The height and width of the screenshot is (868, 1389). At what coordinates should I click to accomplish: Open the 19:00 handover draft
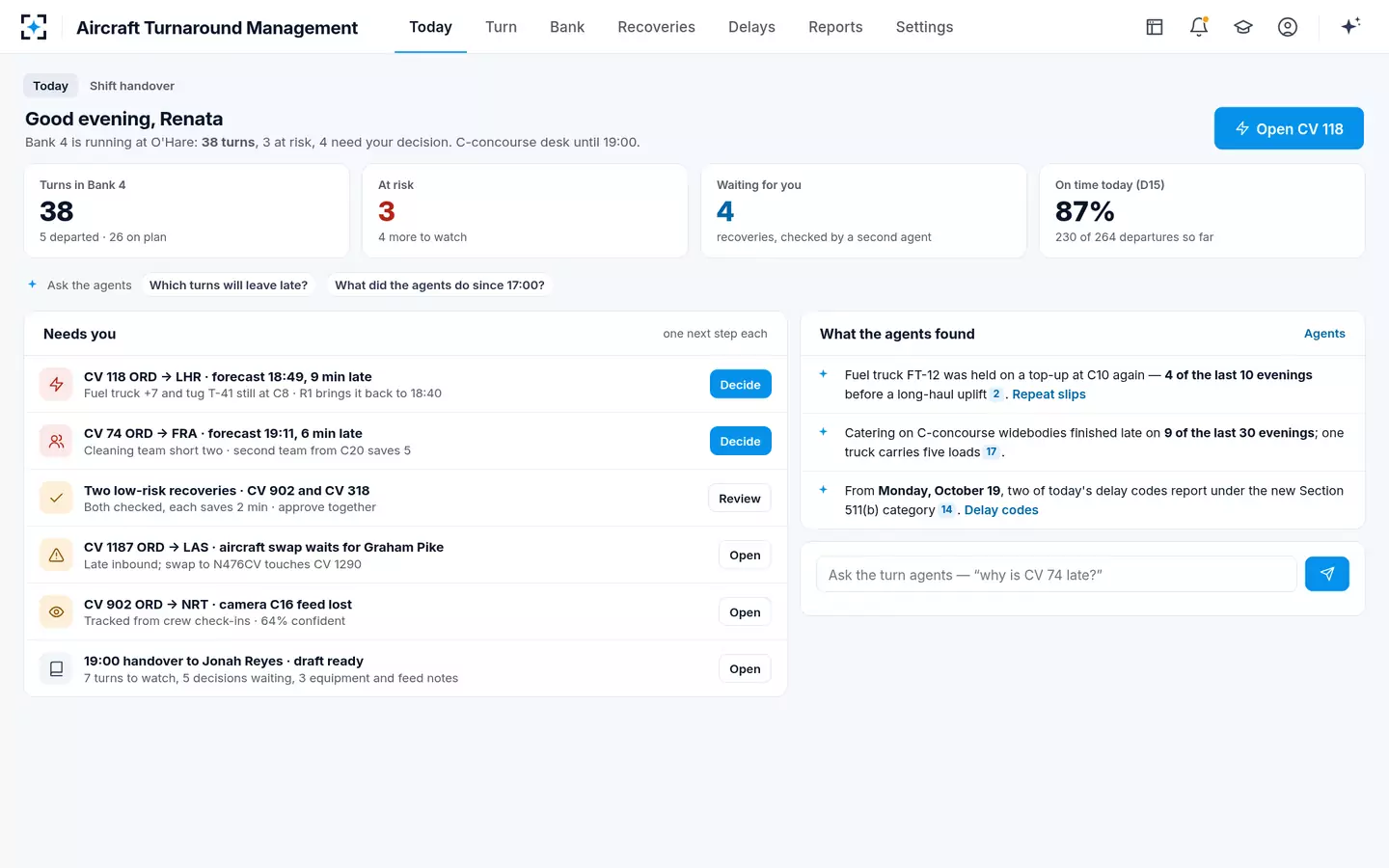[745, 669]
